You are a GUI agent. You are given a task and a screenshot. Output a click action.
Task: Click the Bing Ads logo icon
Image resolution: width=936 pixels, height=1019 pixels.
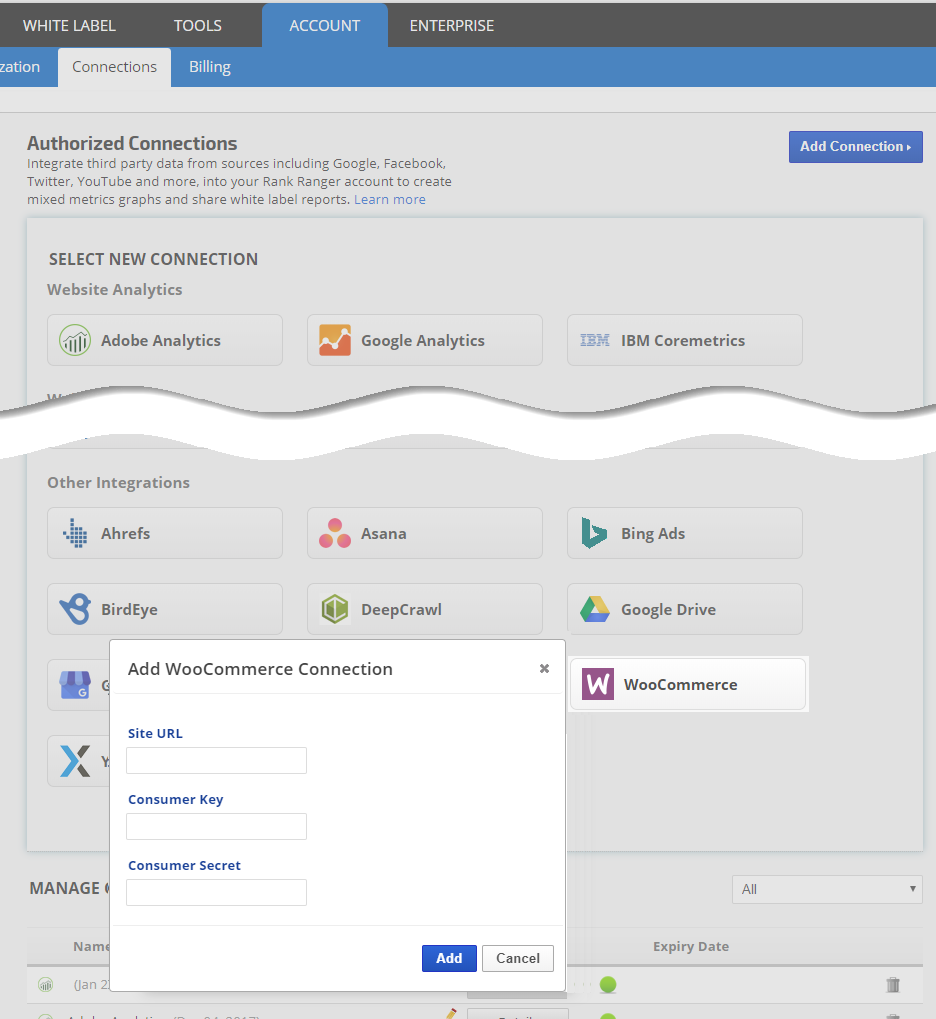594,533
